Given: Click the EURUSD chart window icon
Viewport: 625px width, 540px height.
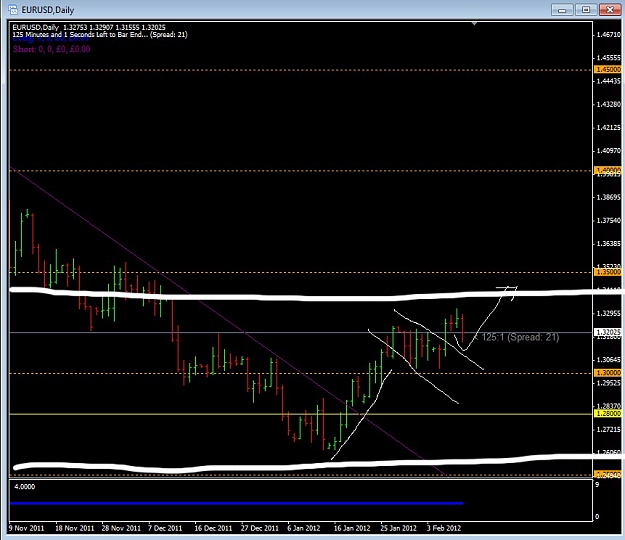Looking at the screenshot, I should (x=13, y=10).
